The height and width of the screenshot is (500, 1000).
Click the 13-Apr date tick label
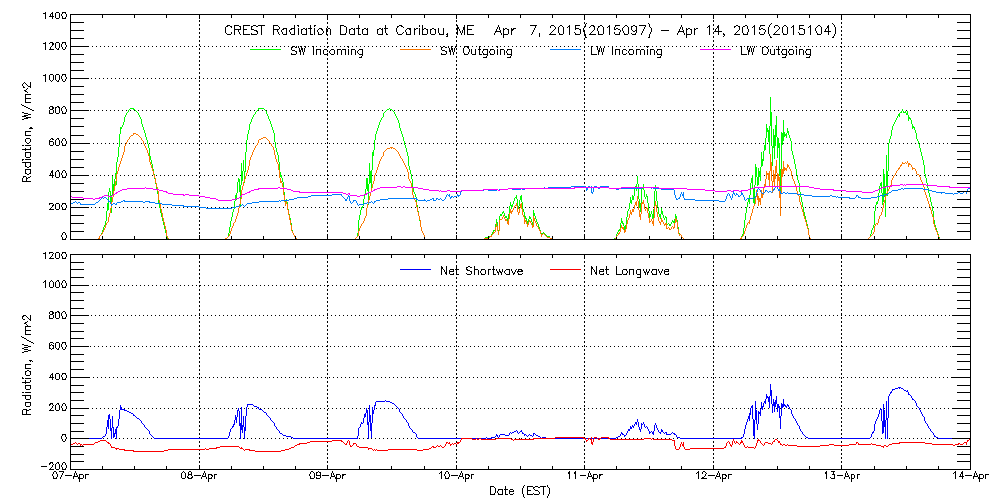(841, 477)
